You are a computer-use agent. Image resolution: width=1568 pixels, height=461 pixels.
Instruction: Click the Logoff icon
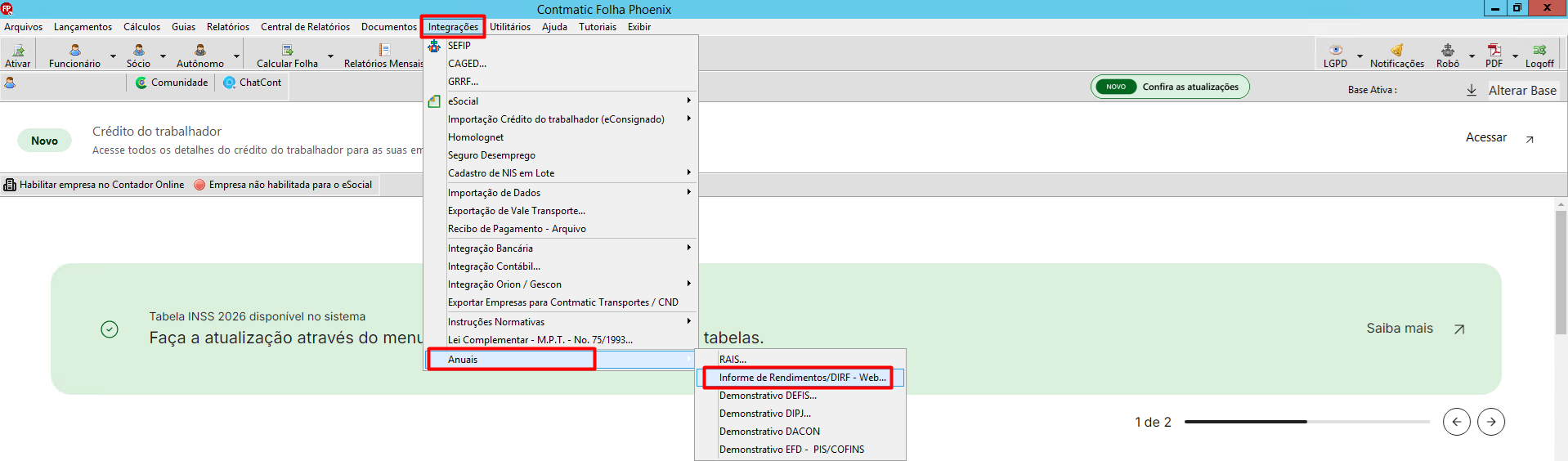coord(1539,51)
